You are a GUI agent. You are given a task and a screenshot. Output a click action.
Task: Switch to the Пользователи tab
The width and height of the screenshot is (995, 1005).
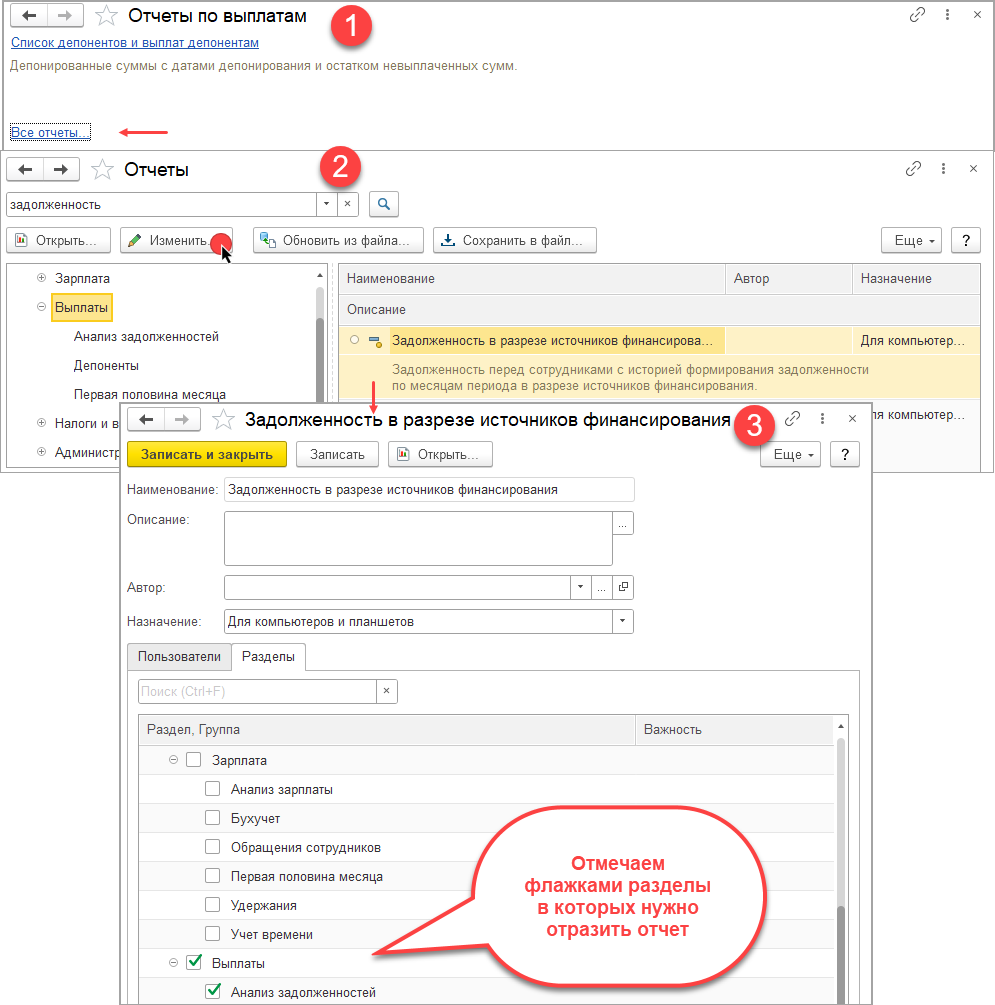click(x=179, y=657)
